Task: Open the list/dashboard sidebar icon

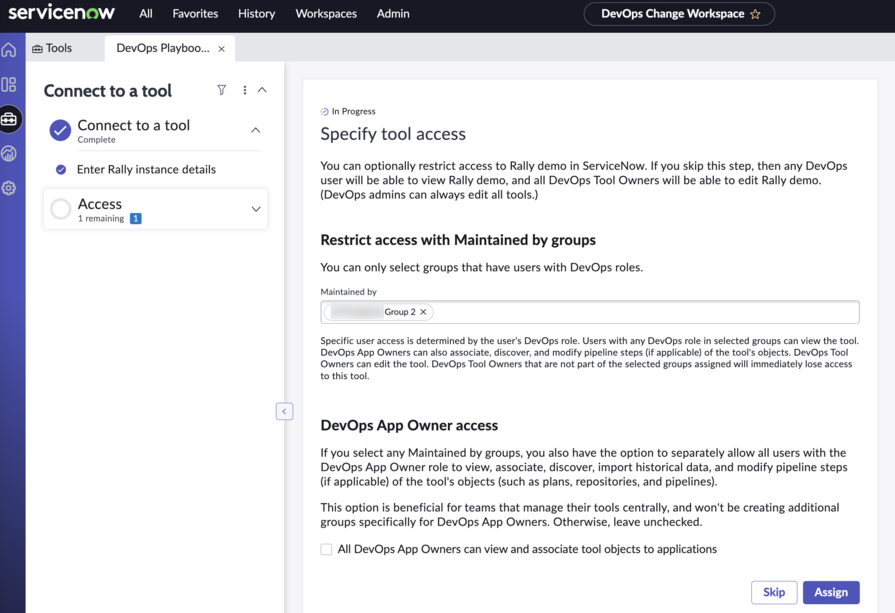Action: 9,85
